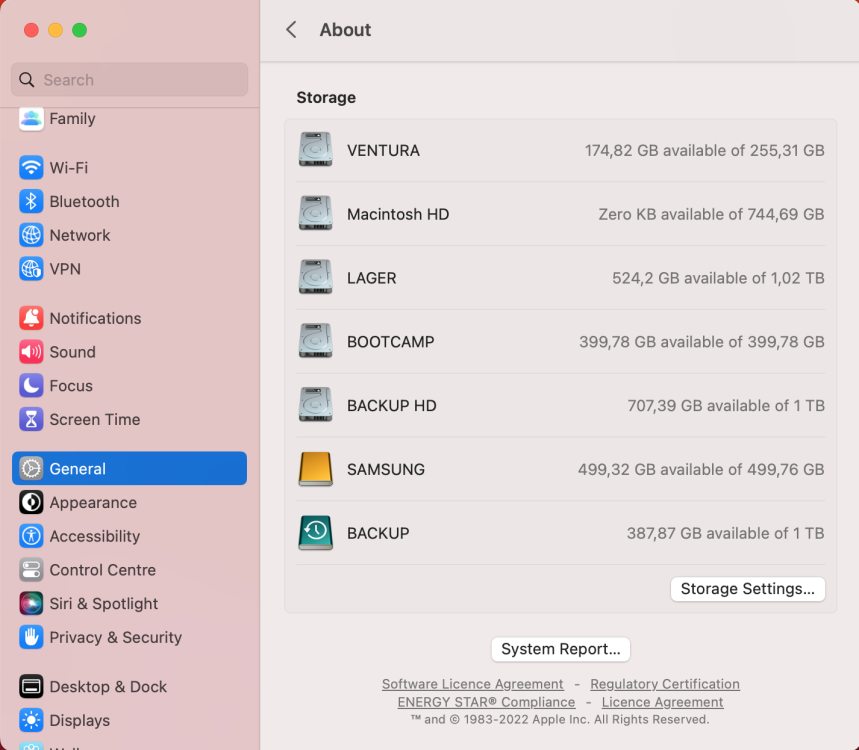Click the Control Centre icon

(31, 570)
